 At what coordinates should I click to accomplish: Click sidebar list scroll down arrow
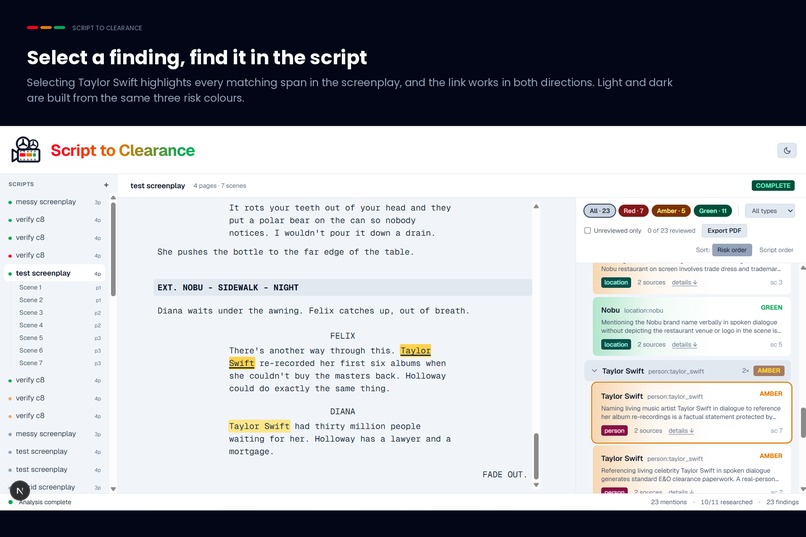(x=113, y=489)
